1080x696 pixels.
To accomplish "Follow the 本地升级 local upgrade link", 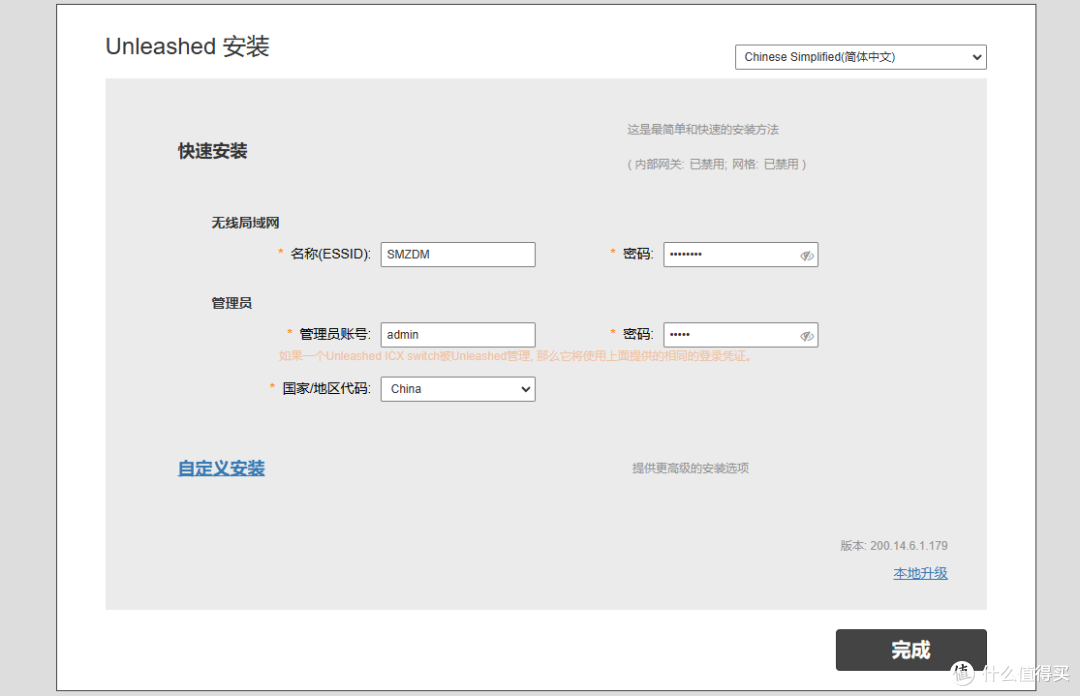I will coord(920,573).
